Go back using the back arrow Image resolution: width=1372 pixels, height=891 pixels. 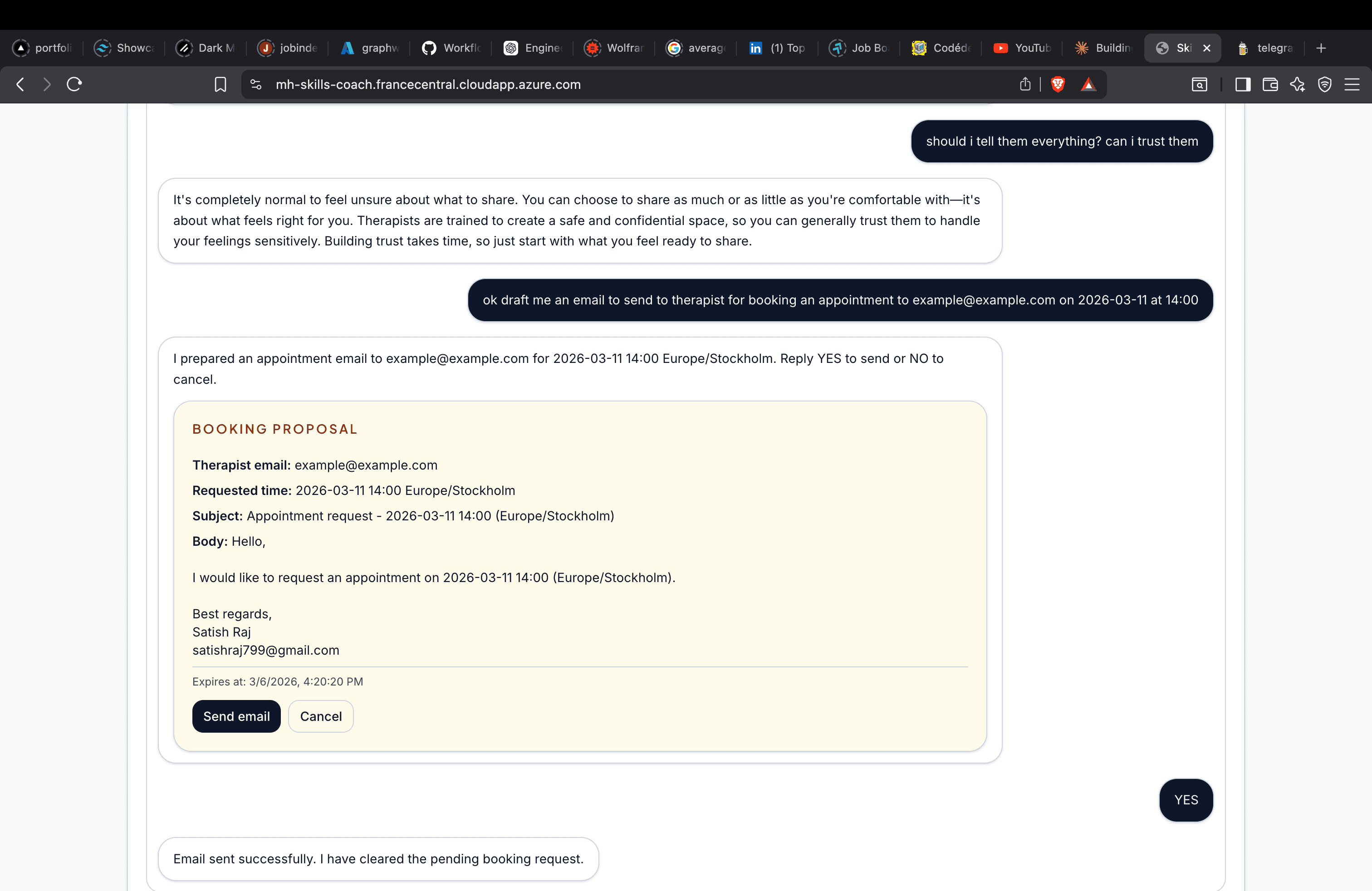click(x=20, y=84)
